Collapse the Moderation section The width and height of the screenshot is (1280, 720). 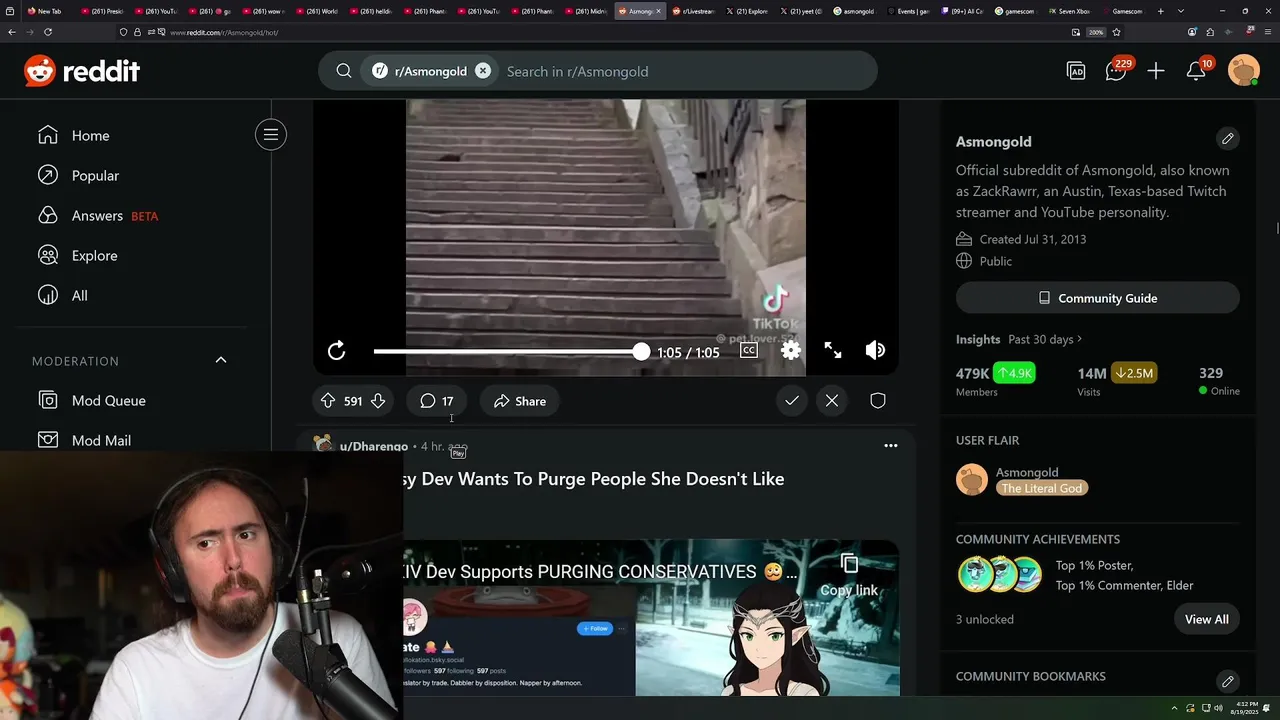pos(221,360)
